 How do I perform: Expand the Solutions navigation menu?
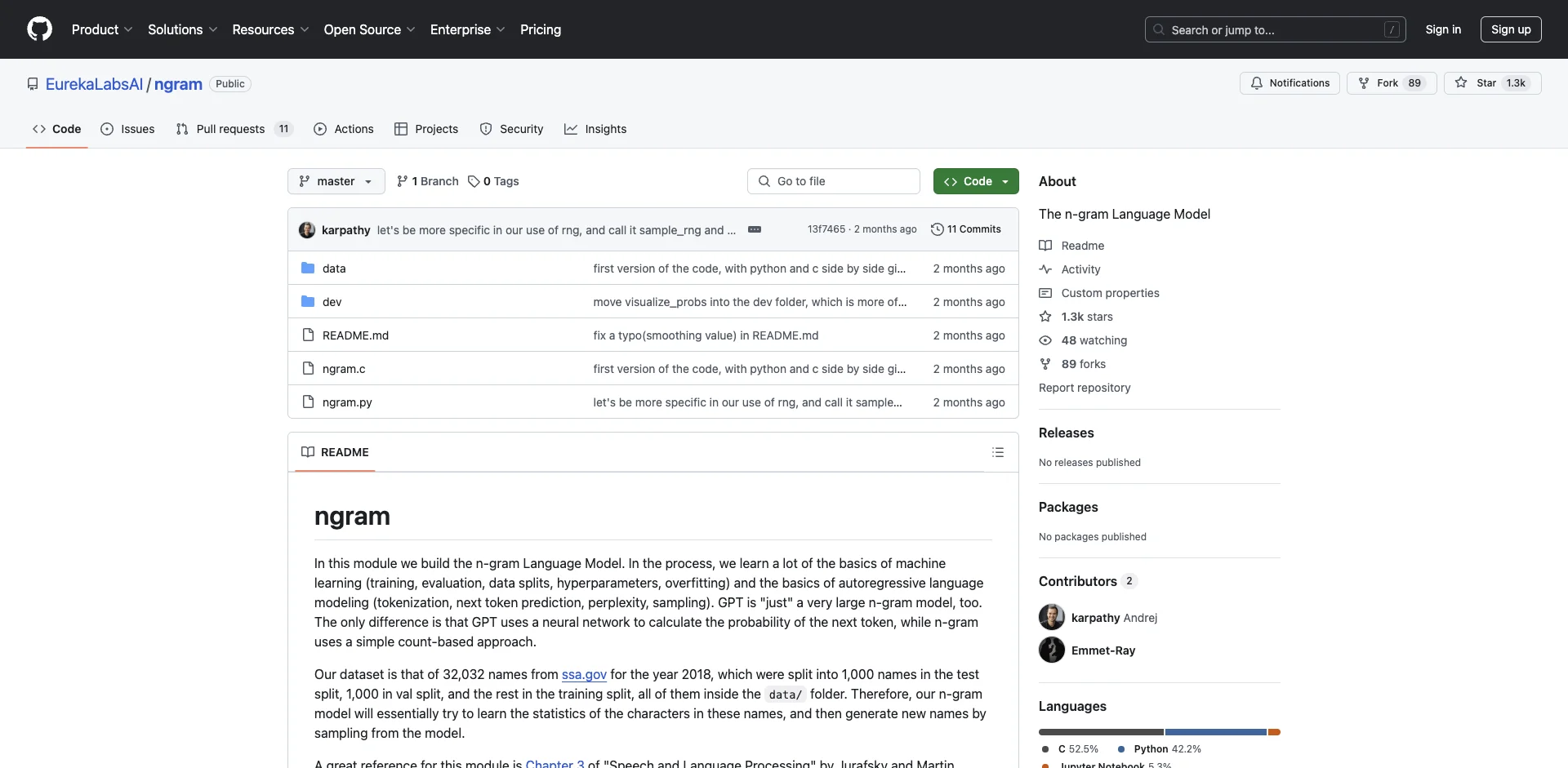tap(182, 29)
